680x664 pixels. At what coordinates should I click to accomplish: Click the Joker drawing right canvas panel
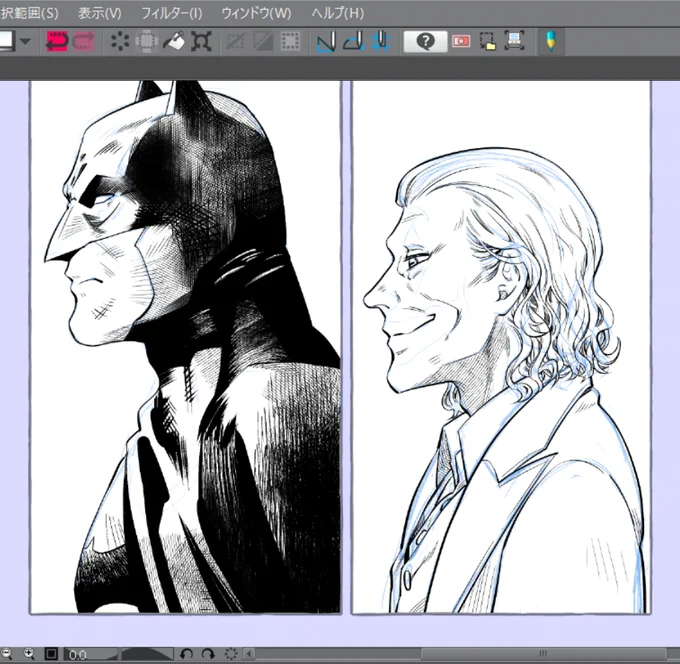(501, 347)
